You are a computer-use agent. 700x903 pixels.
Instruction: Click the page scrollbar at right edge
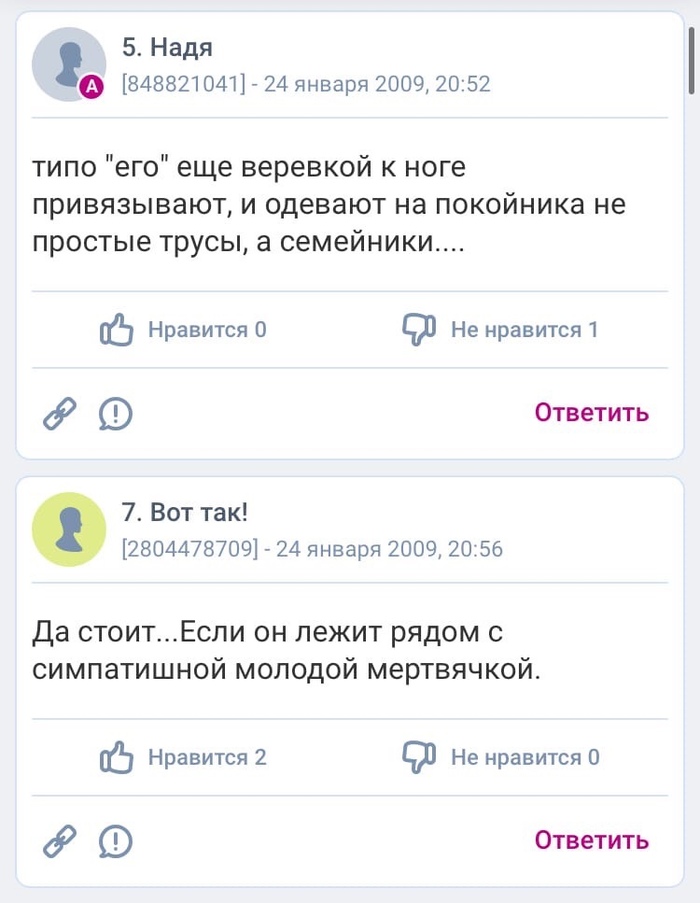point(692,60)
